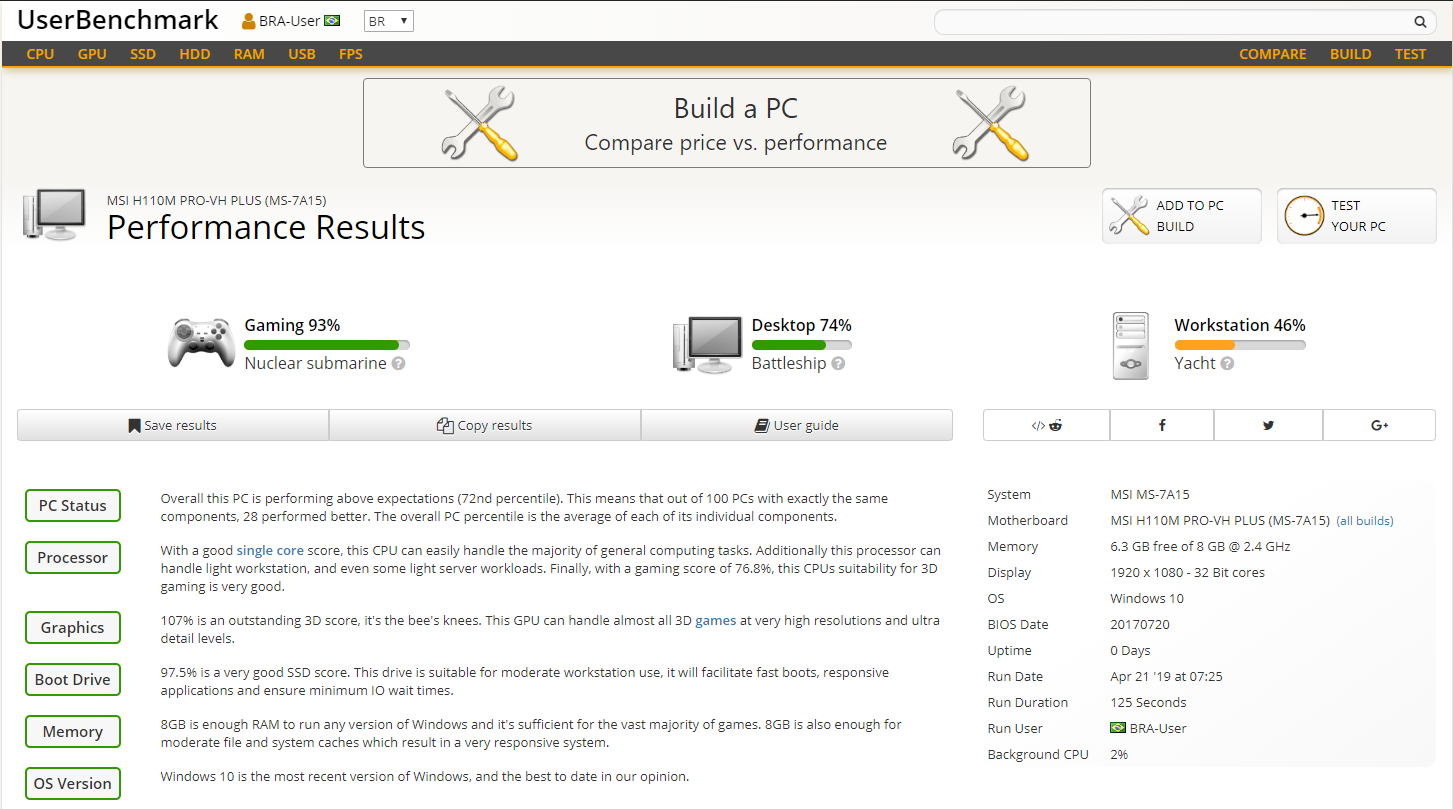Click the Memory button
1453x809 pixels.
click(x=73, y=731)
